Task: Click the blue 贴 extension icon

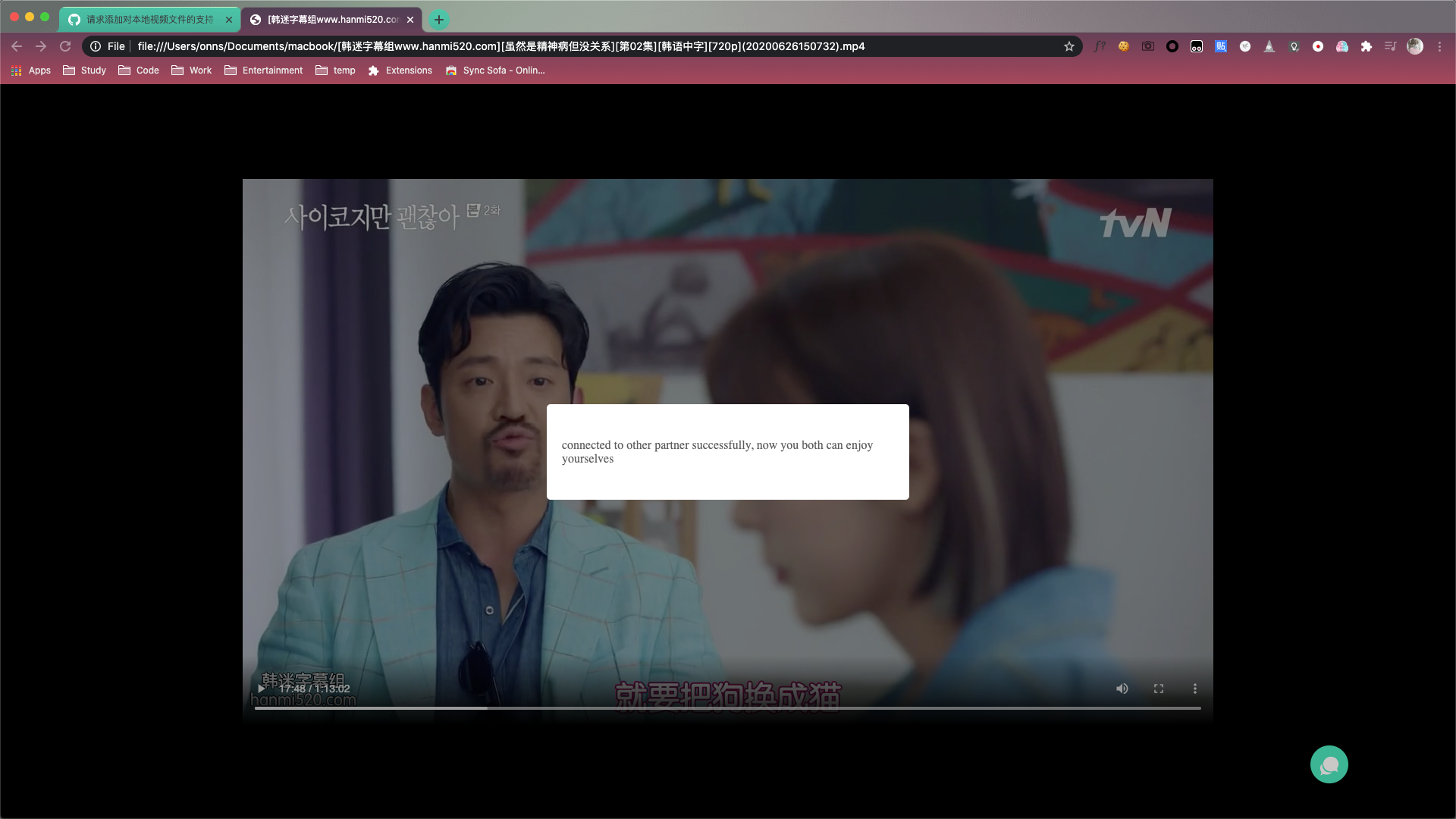Action: 1221,46
